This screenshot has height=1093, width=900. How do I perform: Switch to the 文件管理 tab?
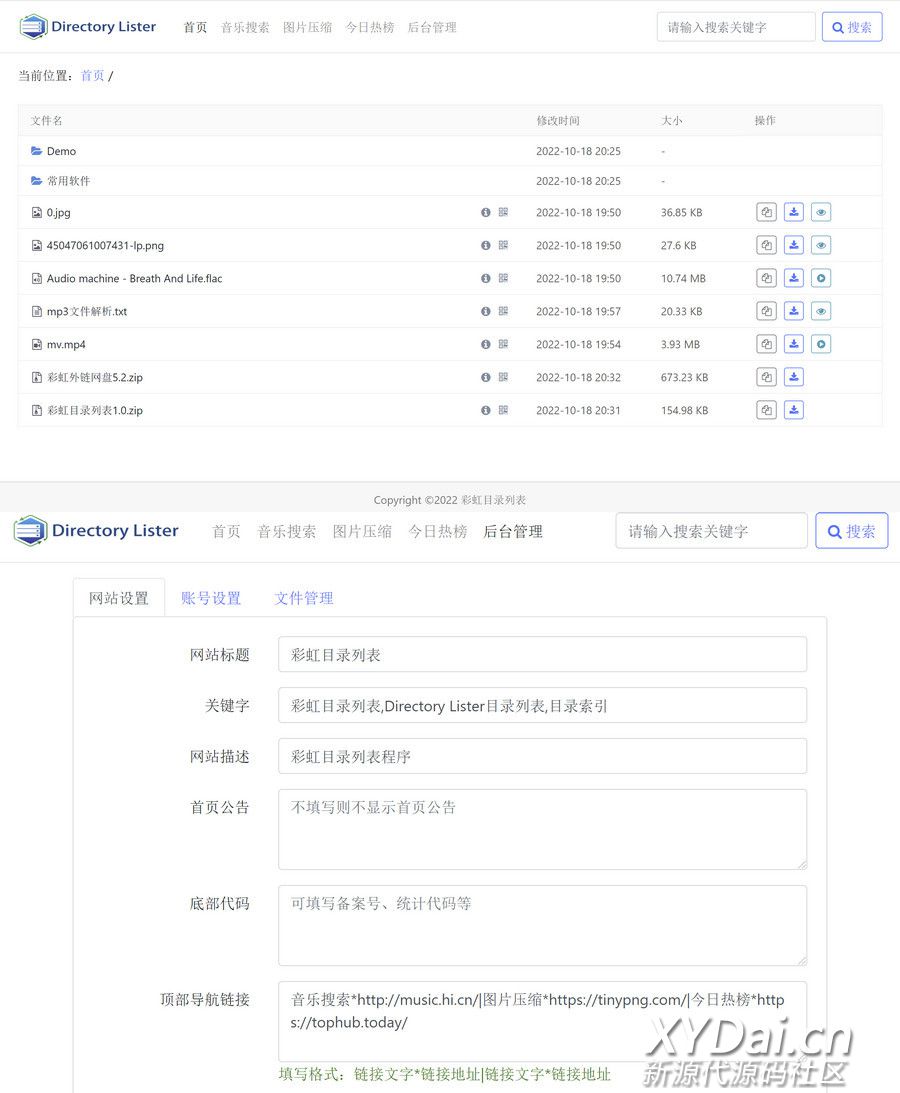coord(304,598)
